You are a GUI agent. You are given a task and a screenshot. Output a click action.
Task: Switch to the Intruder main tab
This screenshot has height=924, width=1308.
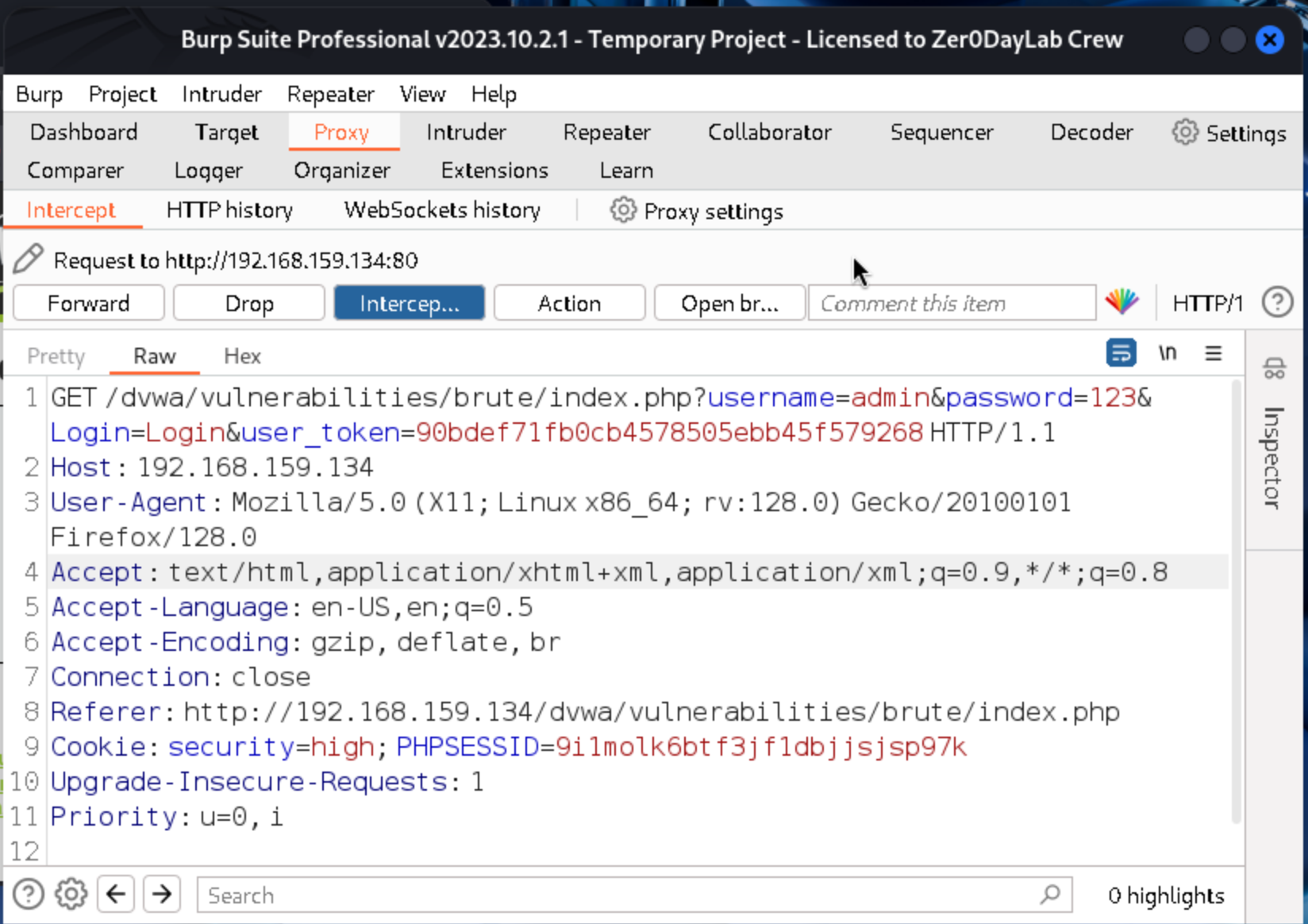466,132
